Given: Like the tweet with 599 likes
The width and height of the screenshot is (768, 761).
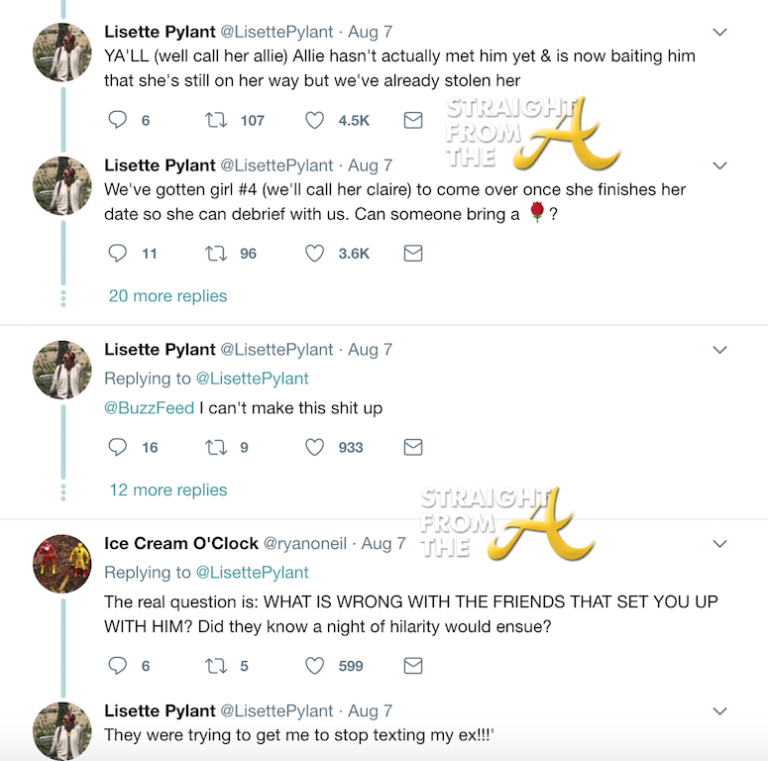Looking at the screenshot, I should pyautogui.click(x=315, y=665).
